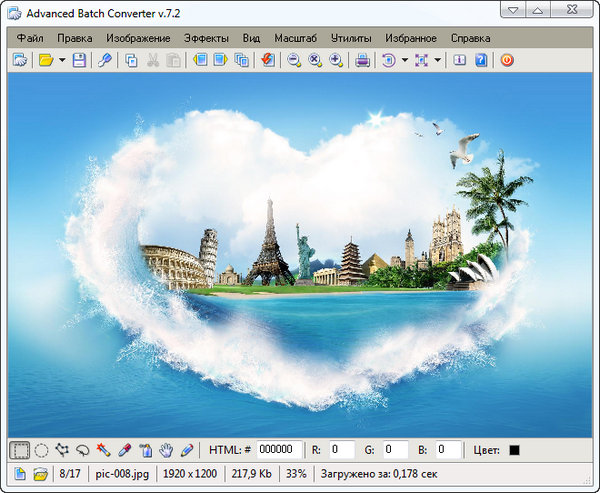600x493 pixels.
Task: Click the Save floppy disk icon
Action: point(79,60)
